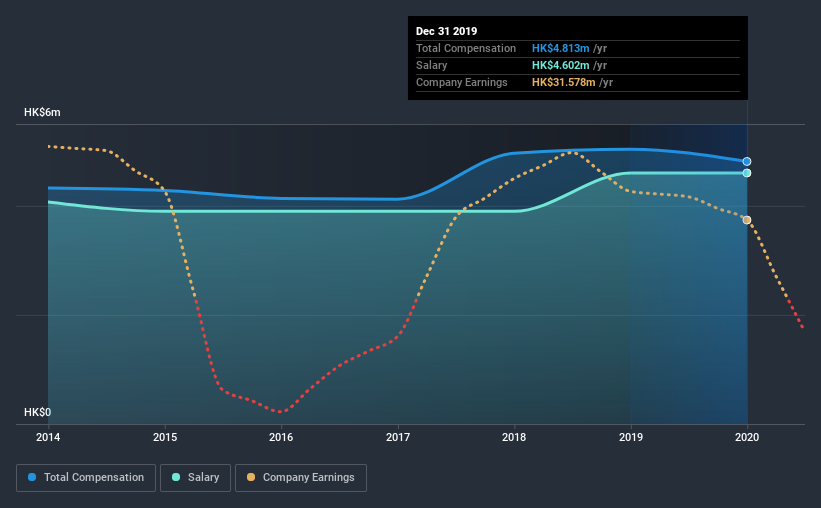The image size is (821, 508).
Task: Click the Dec 31 2019 tooltip date
Action: pyautogui.click(x=447, y=31)
